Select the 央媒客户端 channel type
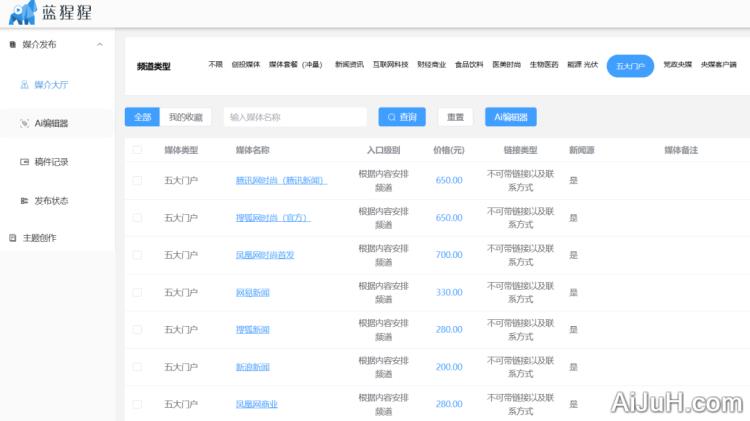Screen dimensions: 750x421 pyautogui.click(x=719, y=65)
